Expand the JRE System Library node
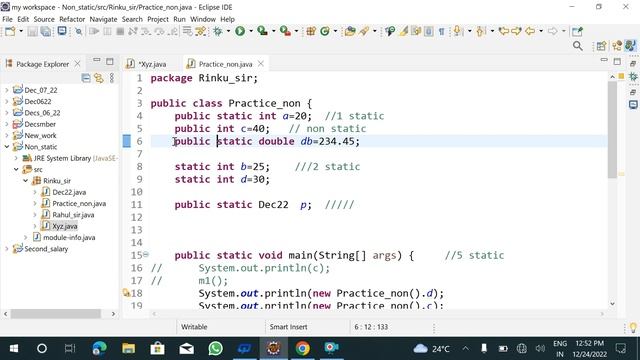 (x=16, y=158)
